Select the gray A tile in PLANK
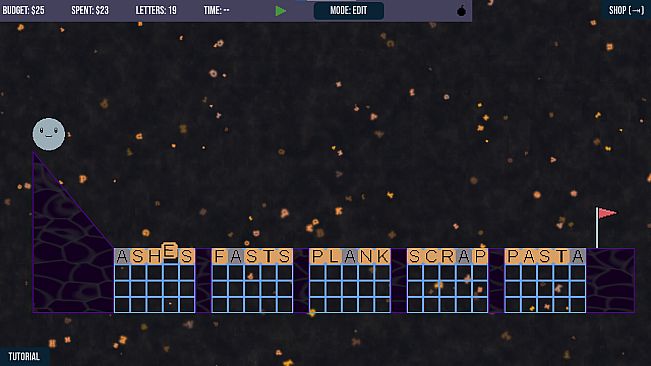Viewport: 651px width, 366px height. click(x=350, y=256)
